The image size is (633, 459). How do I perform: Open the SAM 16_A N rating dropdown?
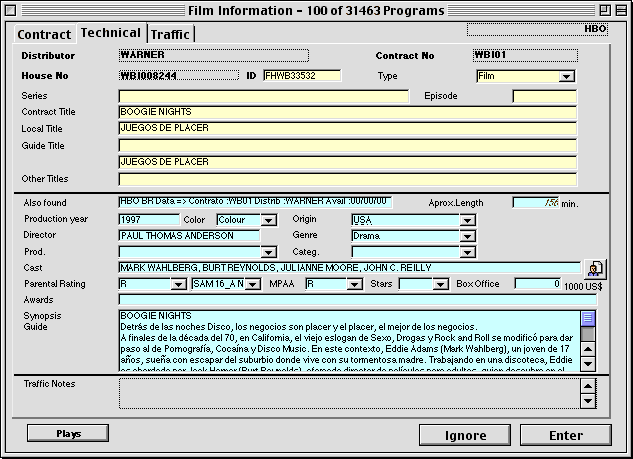(253, 284)
